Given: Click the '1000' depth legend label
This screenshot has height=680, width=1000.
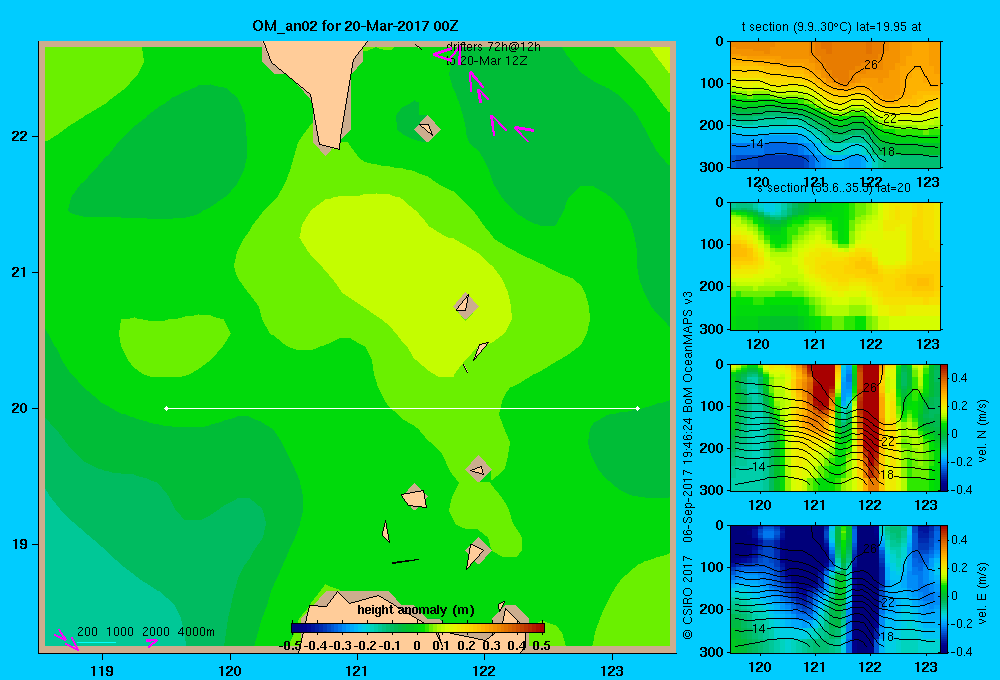Looking at the screenshot, I should [x=120, y=632].
